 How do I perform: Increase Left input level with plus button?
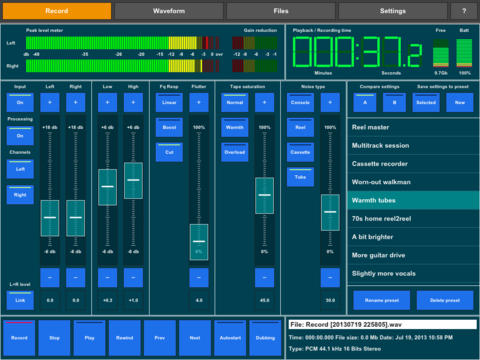[x=50, y=102]
